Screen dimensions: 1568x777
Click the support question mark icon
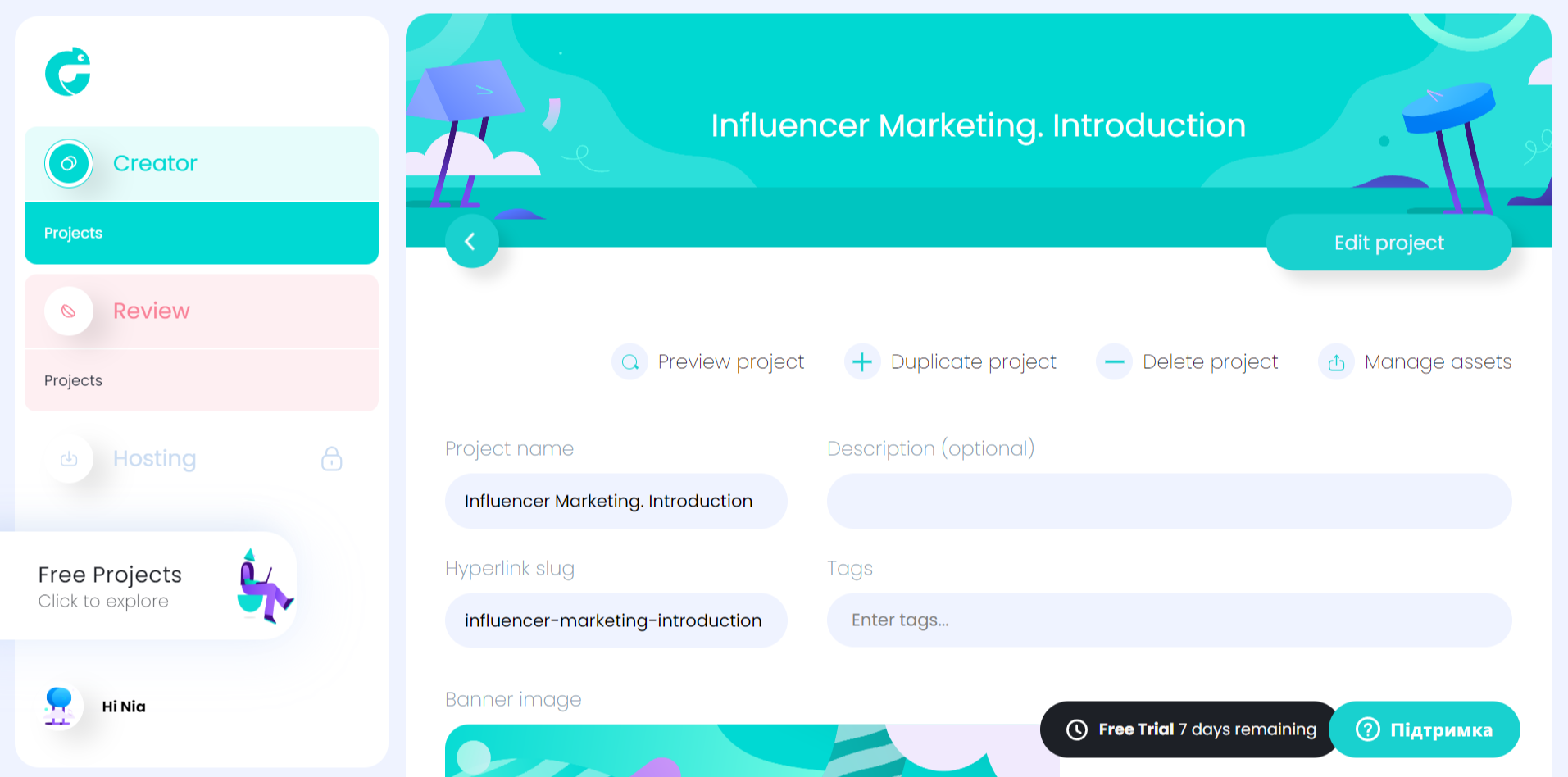click(x=1368, y=729)
